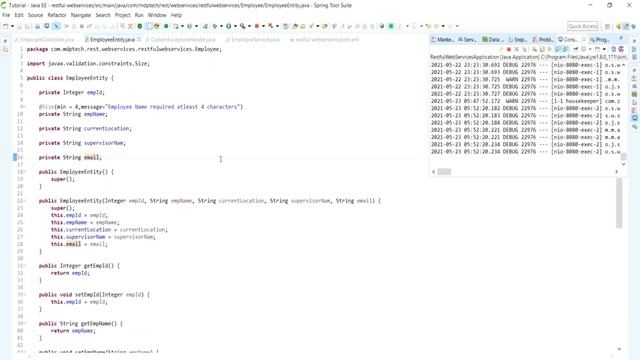Screen dimensions: 640x360
Task: Open the External Tools dropdown arrow
Action: pos(249,26)
